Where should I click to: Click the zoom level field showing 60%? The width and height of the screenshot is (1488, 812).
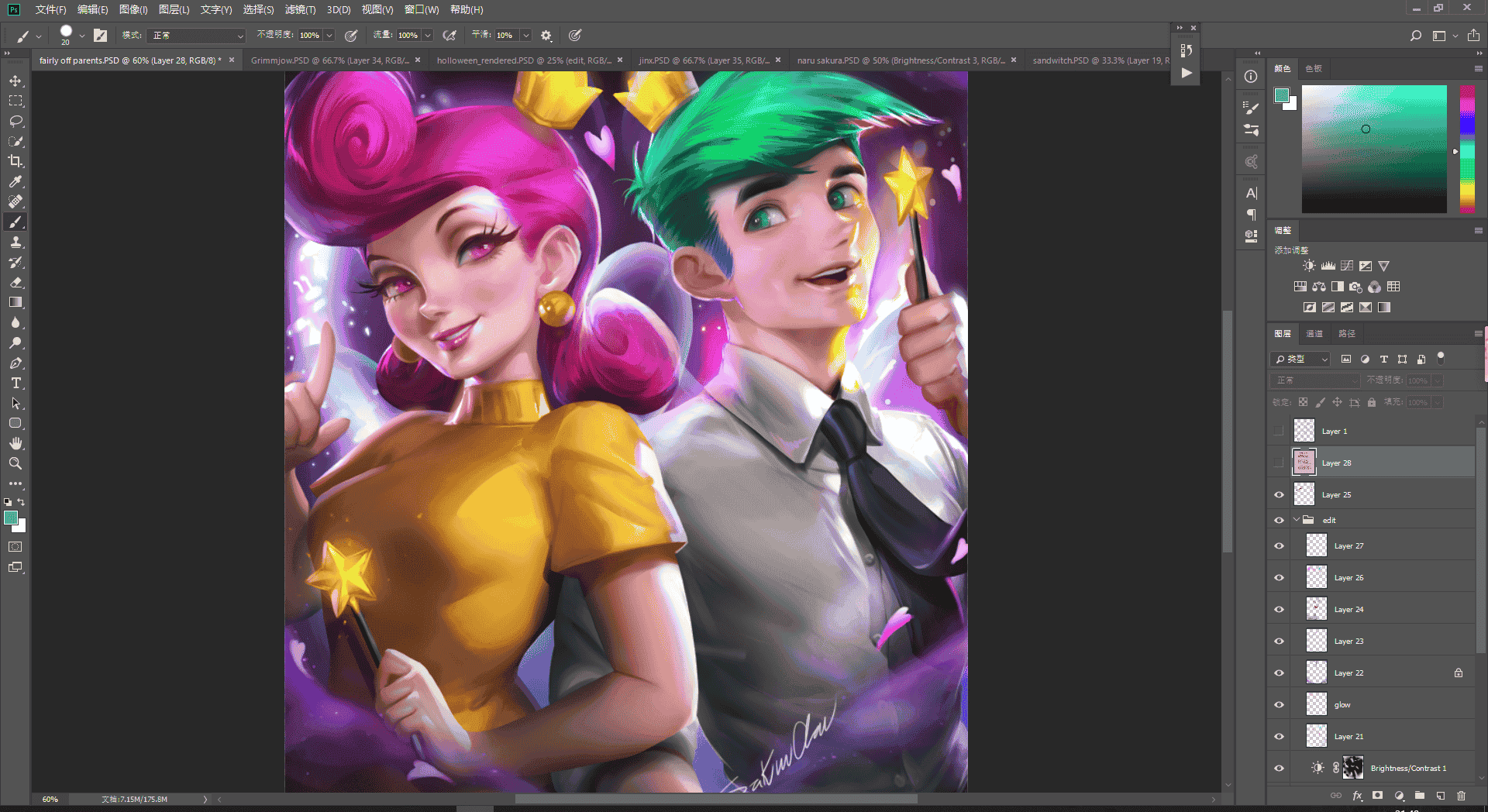(x=50, y=799)
